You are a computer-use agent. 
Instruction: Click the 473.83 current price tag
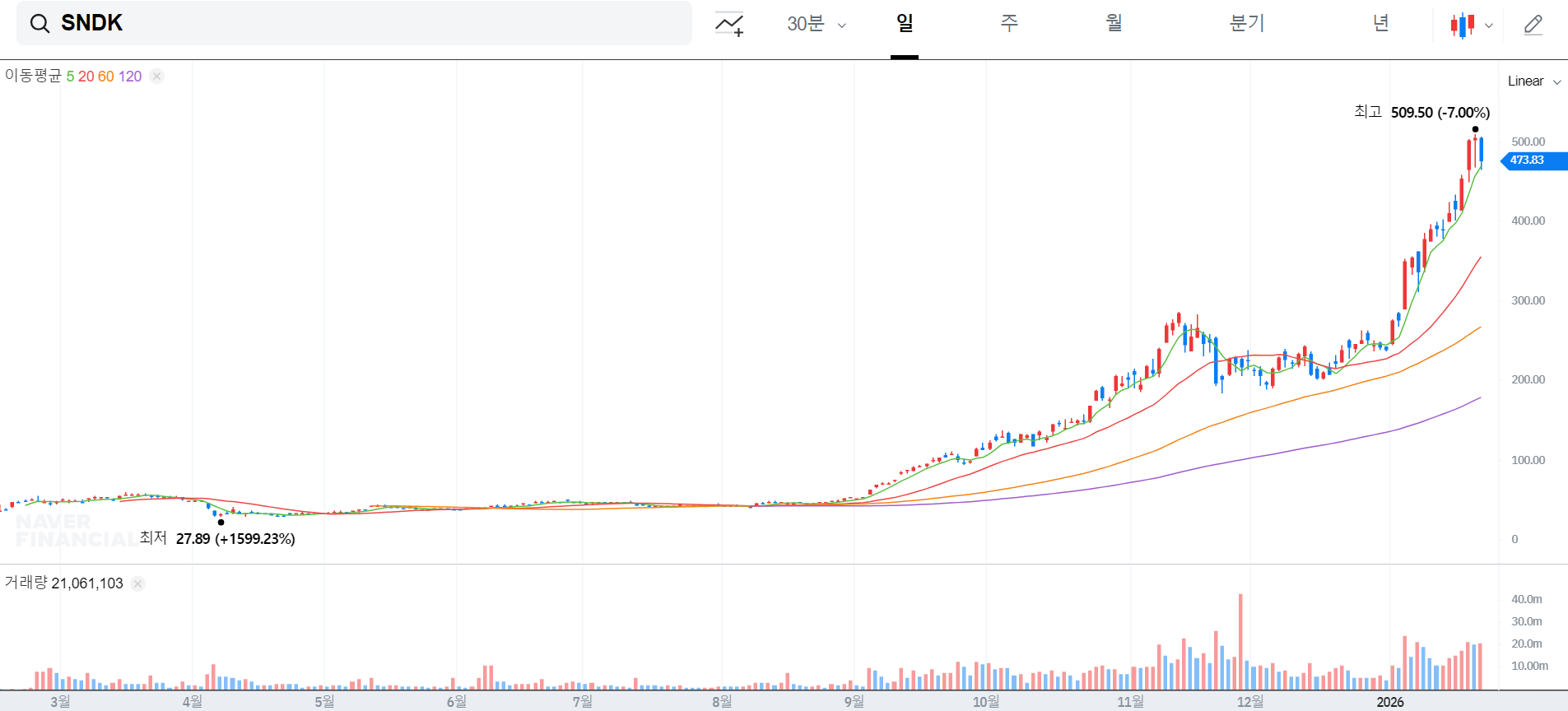(x=1534, y=160)
